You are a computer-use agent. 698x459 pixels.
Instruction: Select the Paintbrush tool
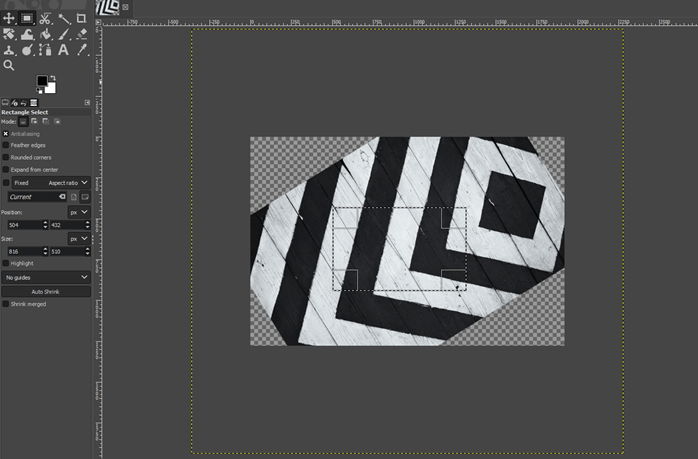[x=64, y=34]
